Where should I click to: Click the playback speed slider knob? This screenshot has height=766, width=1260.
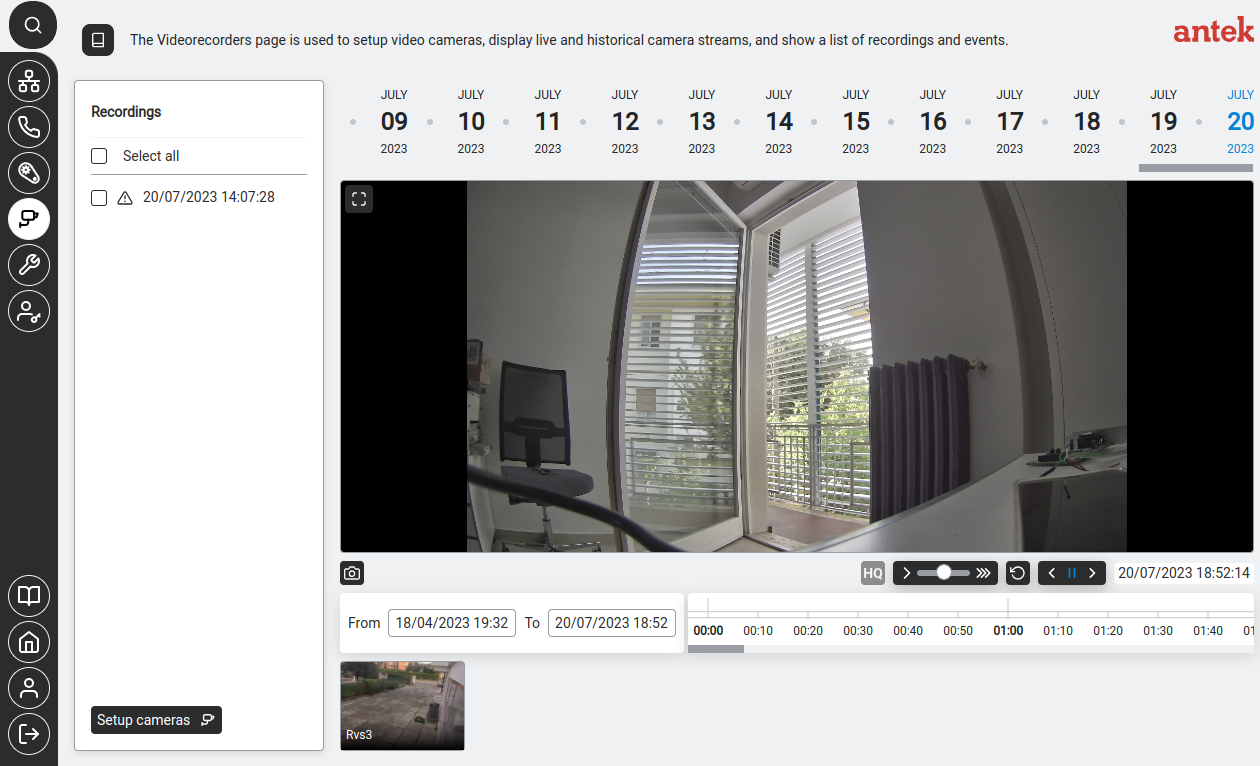point(943,573)
